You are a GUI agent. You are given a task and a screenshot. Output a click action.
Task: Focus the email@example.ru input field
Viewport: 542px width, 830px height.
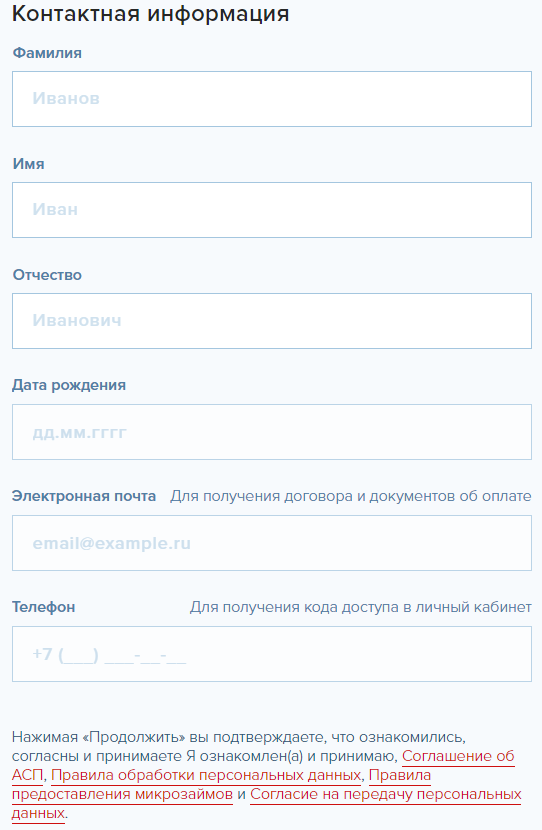coord(272,543)
